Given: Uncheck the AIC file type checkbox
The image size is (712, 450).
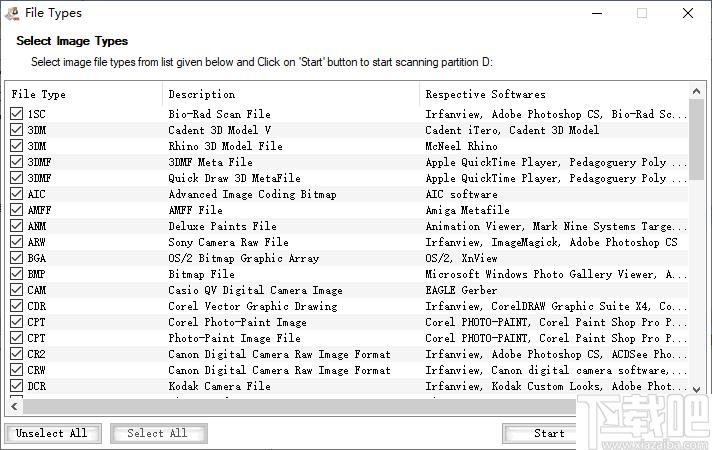Looking at the screenshot, I should 17,194.
